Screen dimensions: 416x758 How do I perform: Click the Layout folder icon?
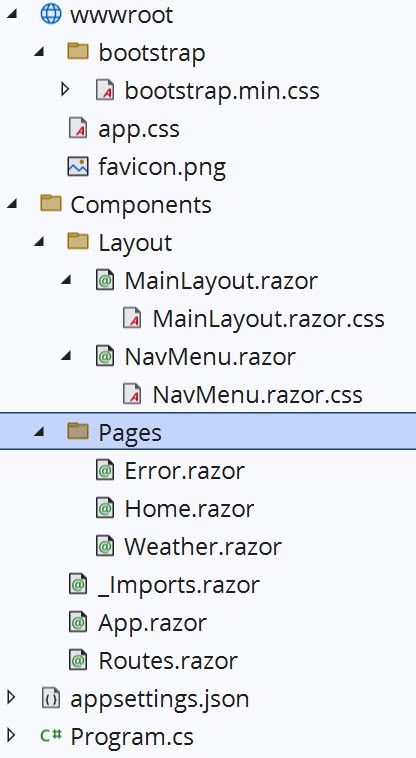[78, 241]
